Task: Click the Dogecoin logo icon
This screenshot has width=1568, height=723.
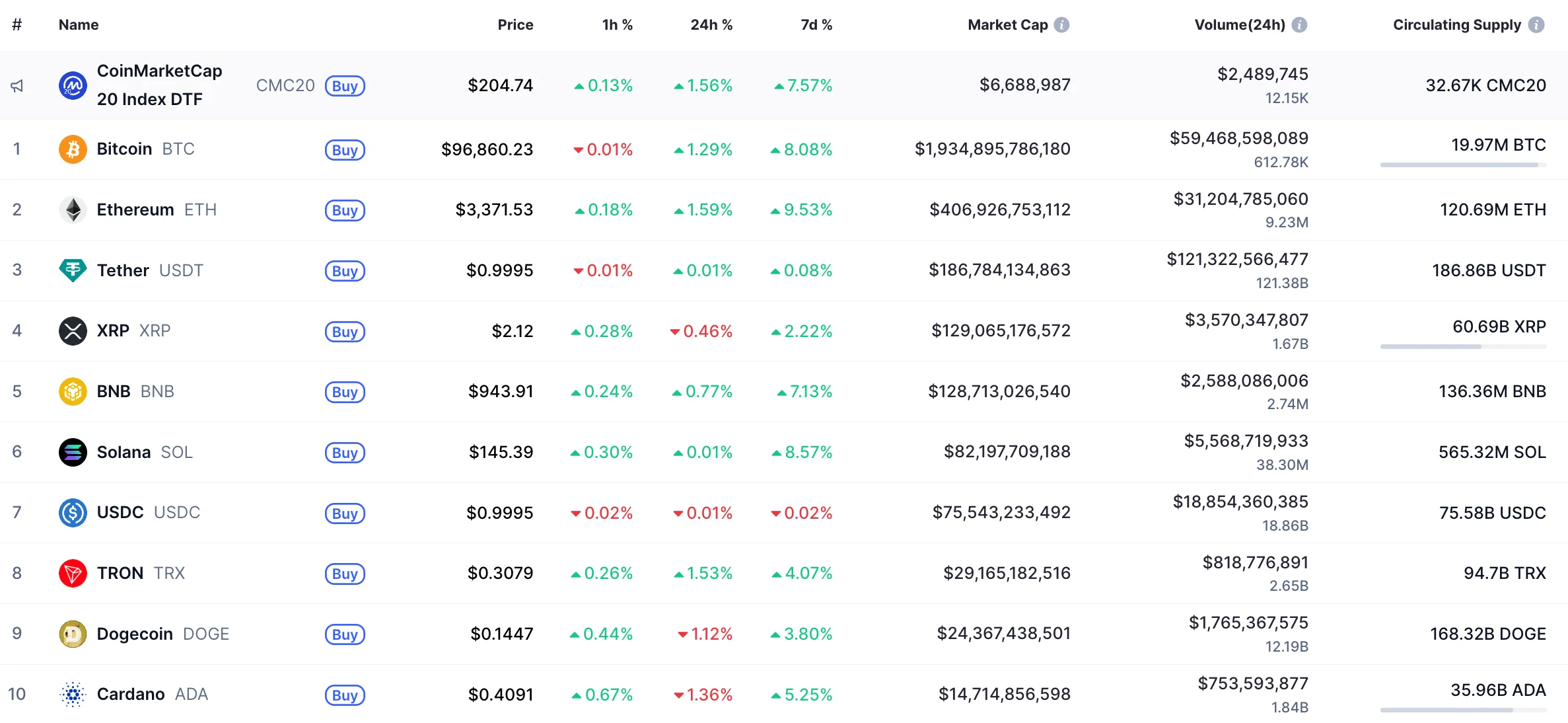Action: pos(73,634)
